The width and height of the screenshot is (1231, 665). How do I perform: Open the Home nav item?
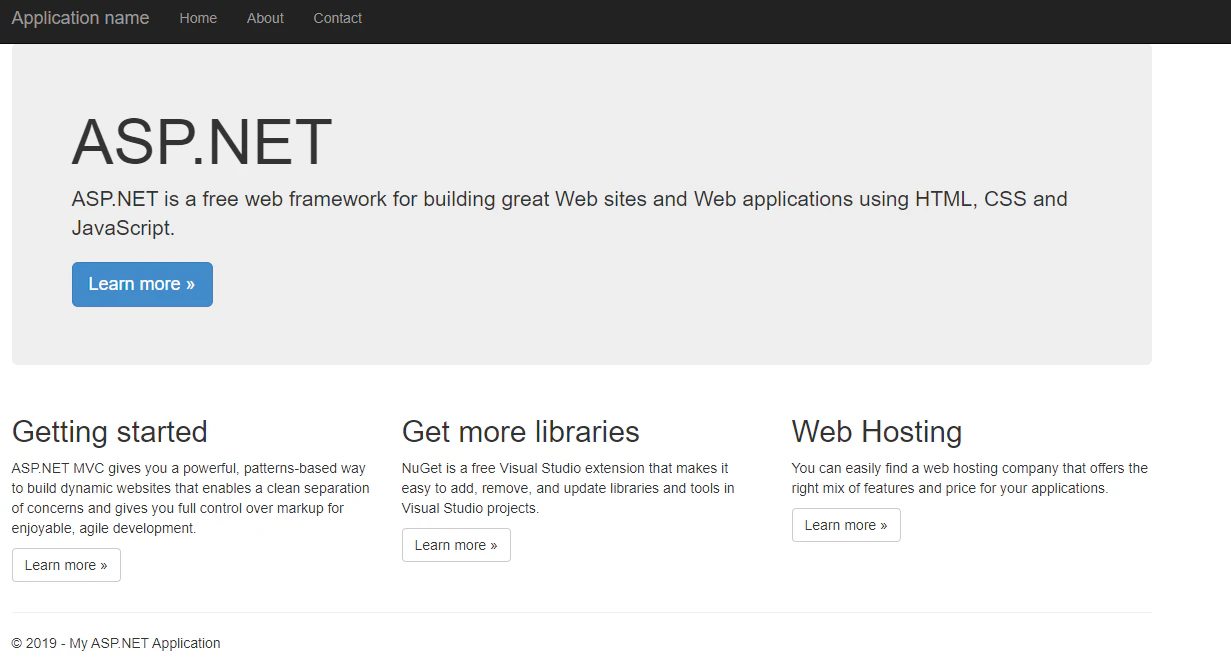[198, 18]
